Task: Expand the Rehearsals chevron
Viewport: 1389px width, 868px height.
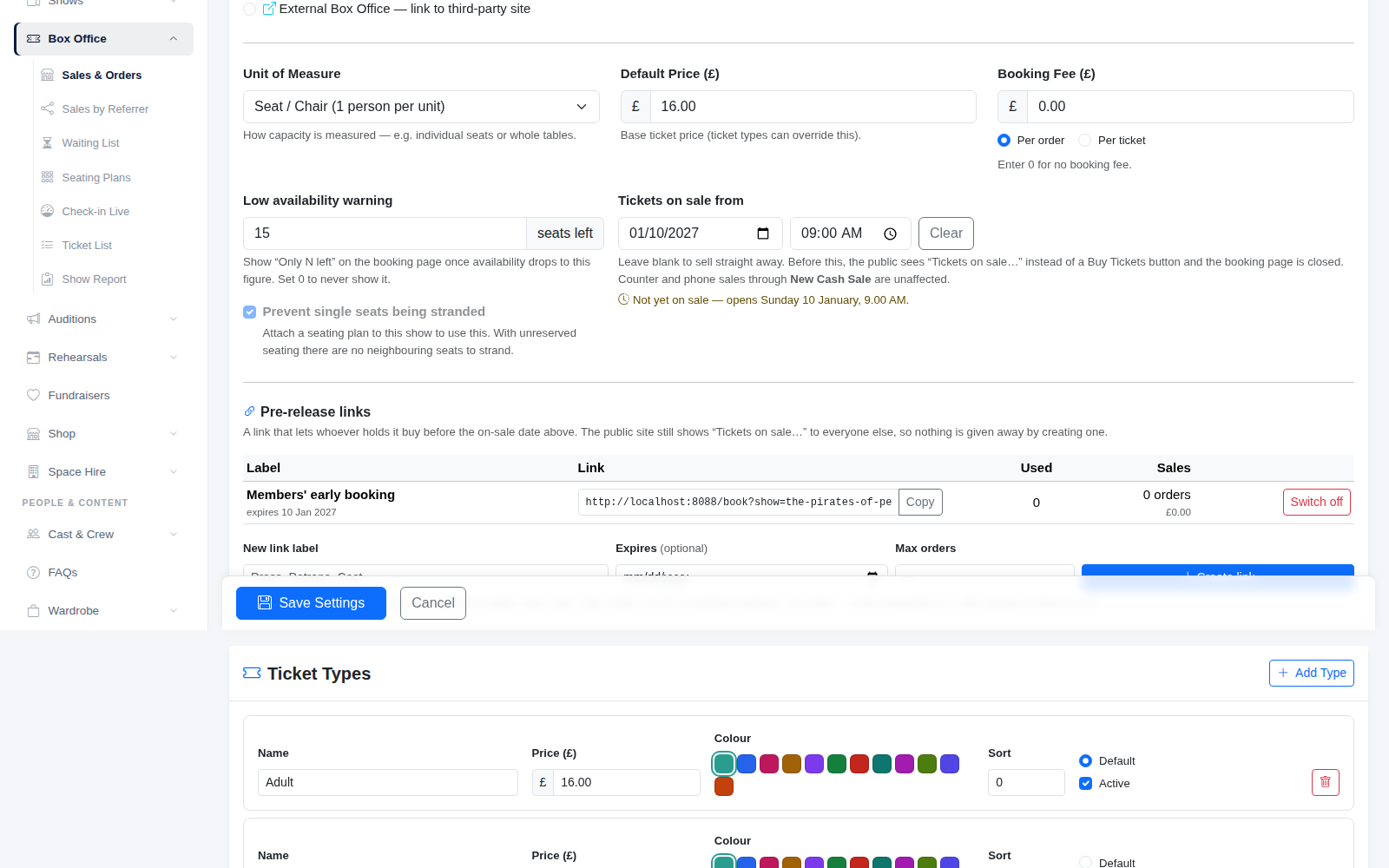Action: (x=174, y=357)
